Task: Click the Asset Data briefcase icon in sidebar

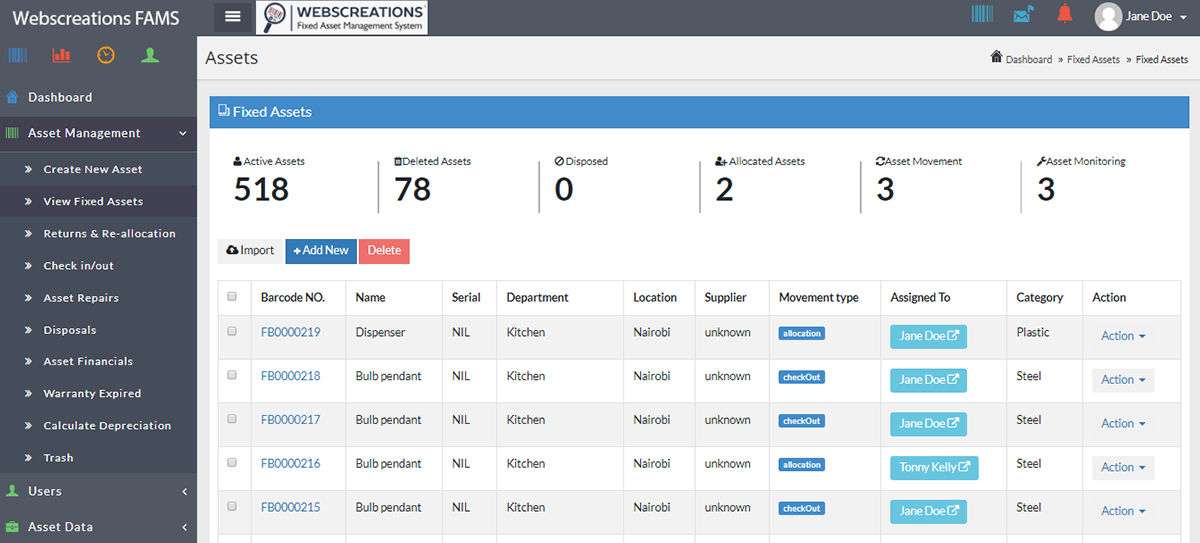Action: click(x=12, y=527)
